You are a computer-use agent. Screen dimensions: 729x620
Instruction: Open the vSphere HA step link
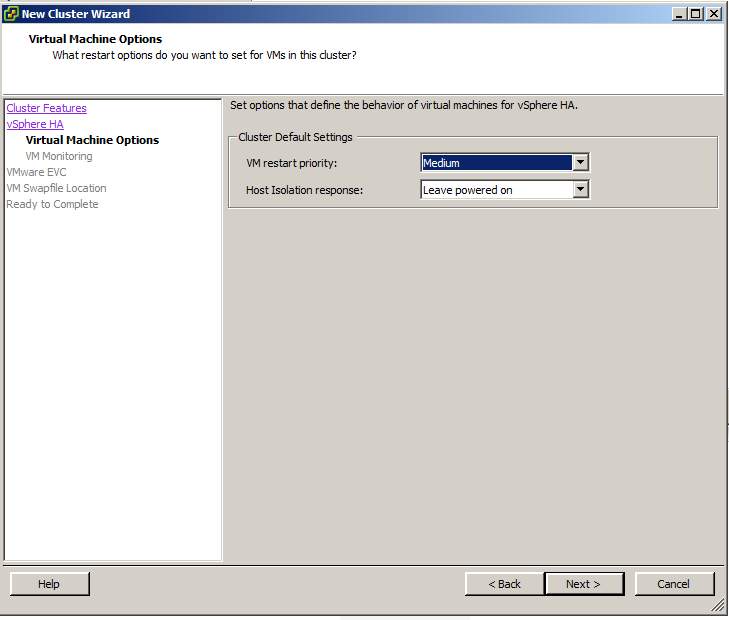[35, 124]
